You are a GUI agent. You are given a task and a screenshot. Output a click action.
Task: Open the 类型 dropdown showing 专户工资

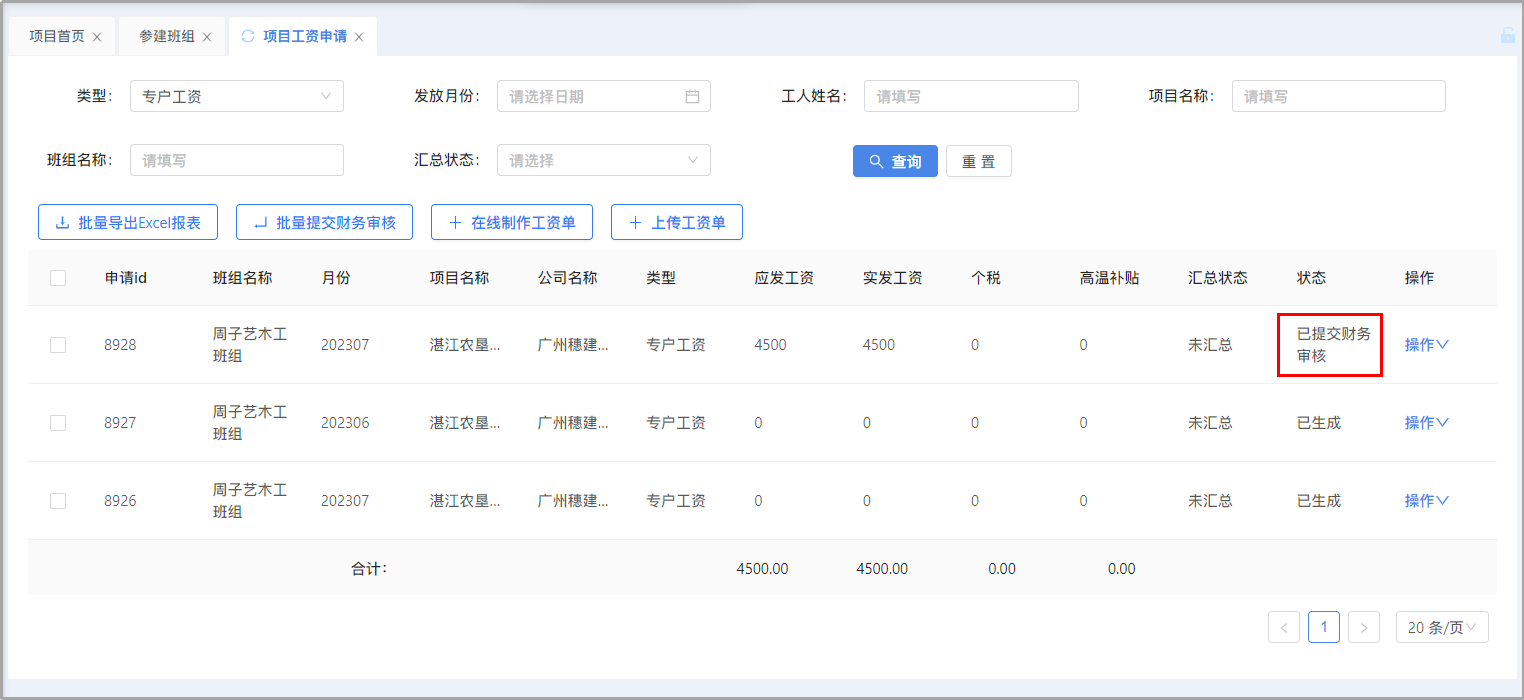(x=237, y=97)
